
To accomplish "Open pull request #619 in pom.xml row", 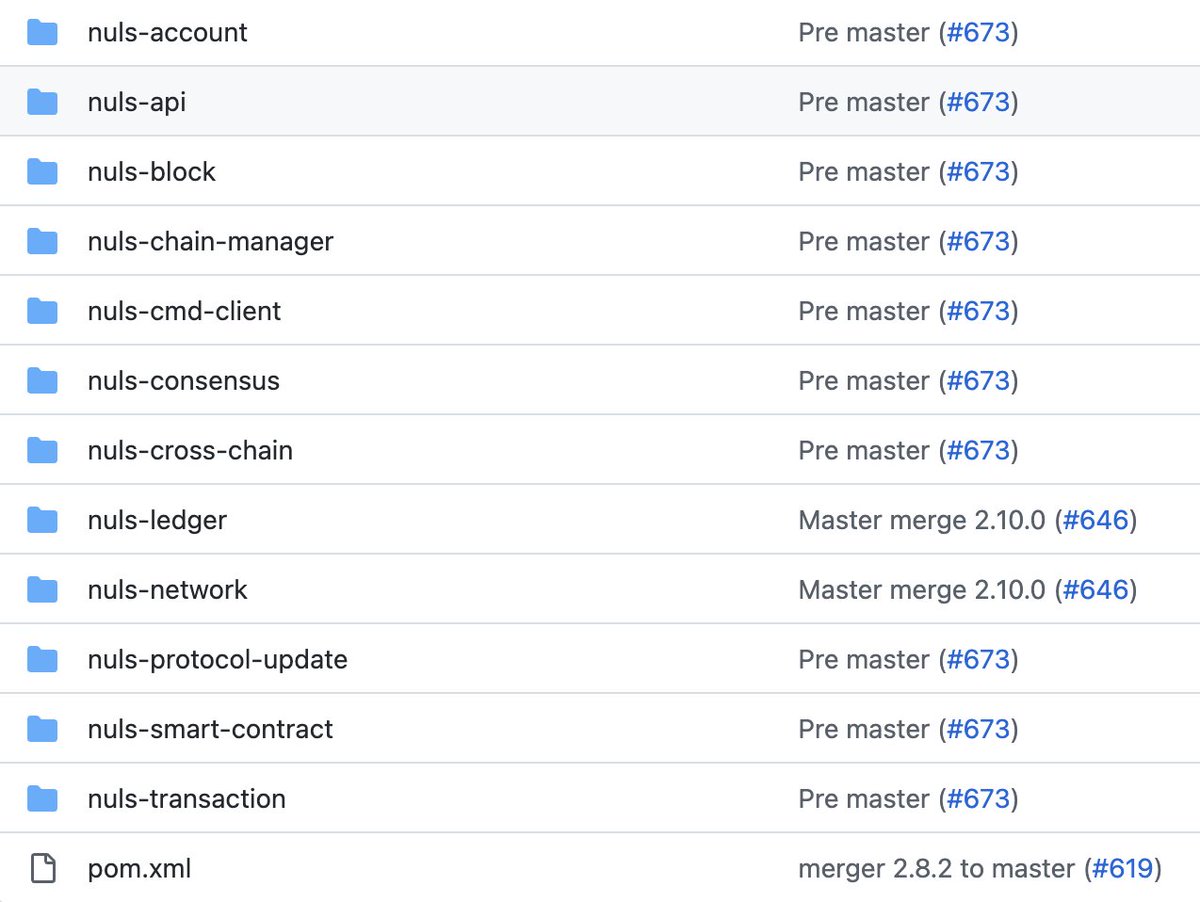I will pyautogui.click(x=1123, y=868).
